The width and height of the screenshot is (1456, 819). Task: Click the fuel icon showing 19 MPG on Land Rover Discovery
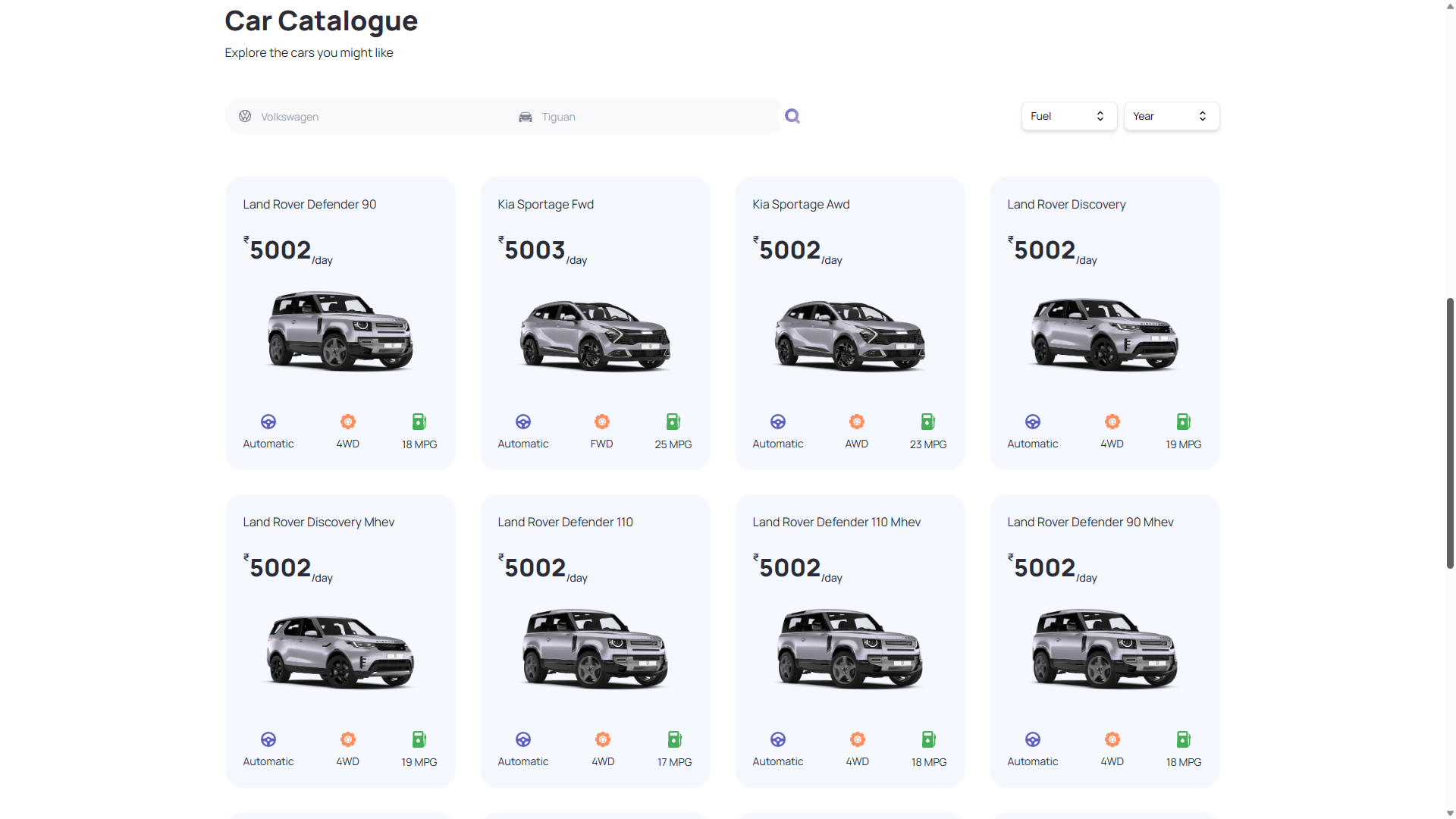click(1183, 421)
